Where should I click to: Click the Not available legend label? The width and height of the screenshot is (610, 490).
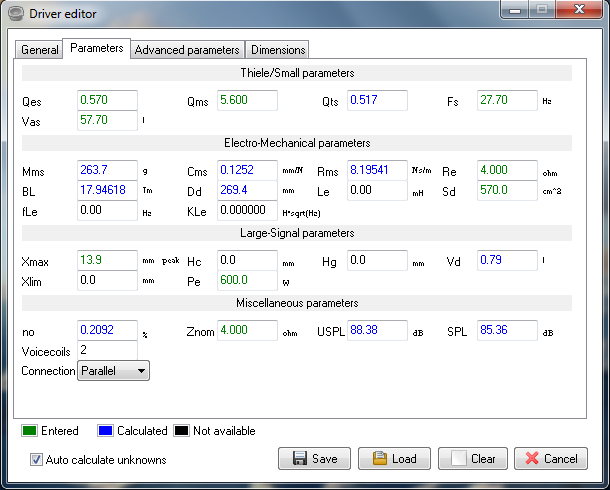(x=224, y=431)
